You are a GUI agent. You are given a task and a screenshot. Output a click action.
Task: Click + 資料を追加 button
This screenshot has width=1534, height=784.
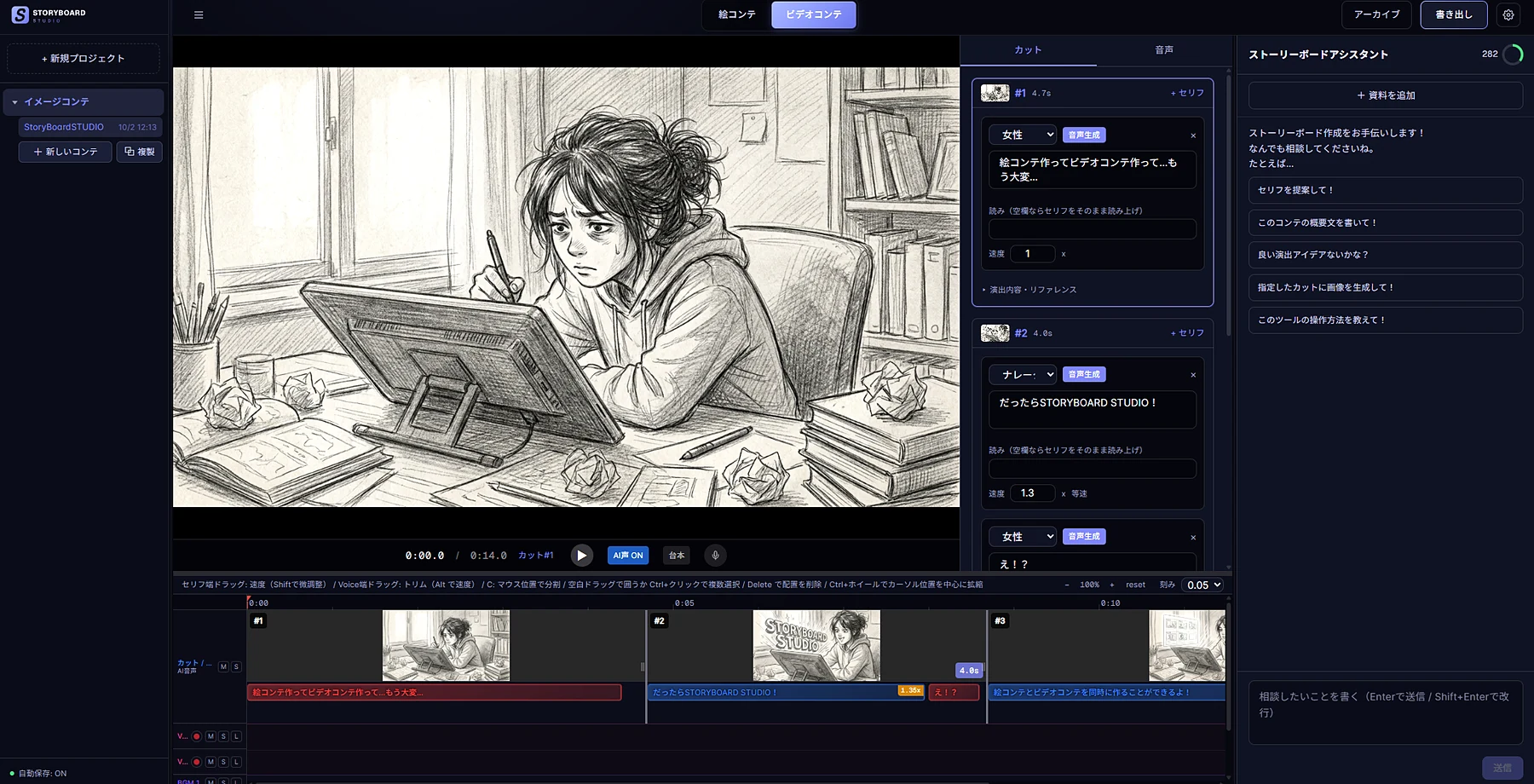pyautogui.click(x=1386, y=95)
